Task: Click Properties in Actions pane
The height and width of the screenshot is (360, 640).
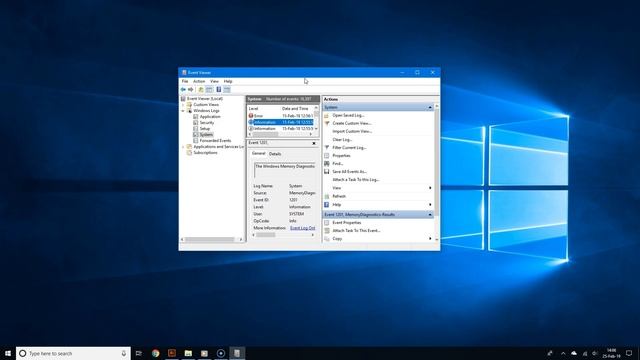Action: (341, 156)
